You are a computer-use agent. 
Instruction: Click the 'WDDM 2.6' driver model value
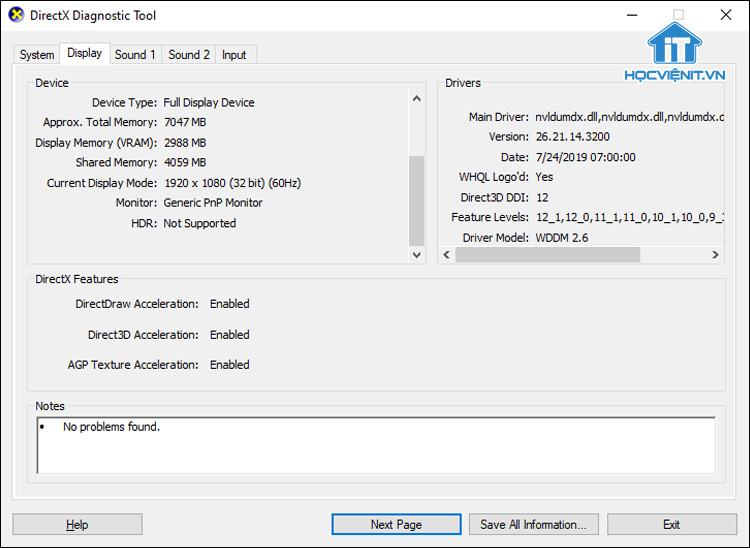tap(562, 238)
